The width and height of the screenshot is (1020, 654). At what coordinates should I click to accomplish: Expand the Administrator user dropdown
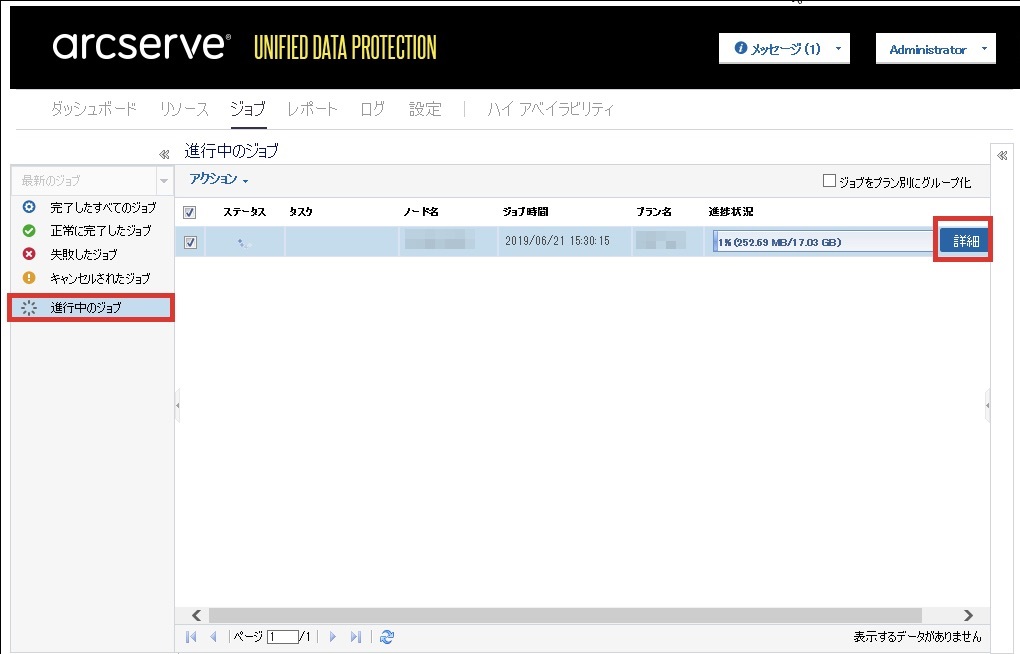point(935,49)
